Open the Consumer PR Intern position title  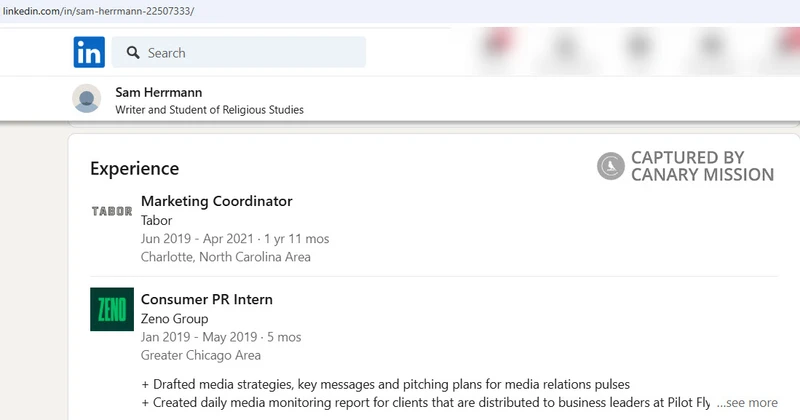tap(207, 299)
